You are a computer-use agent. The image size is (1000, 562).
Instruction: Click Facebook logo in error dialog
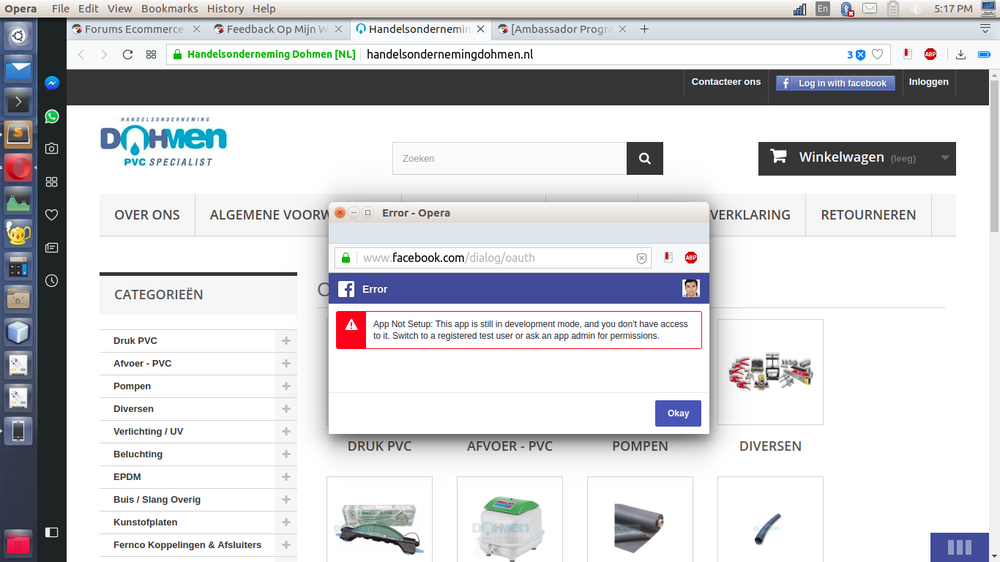pos(346,289)
